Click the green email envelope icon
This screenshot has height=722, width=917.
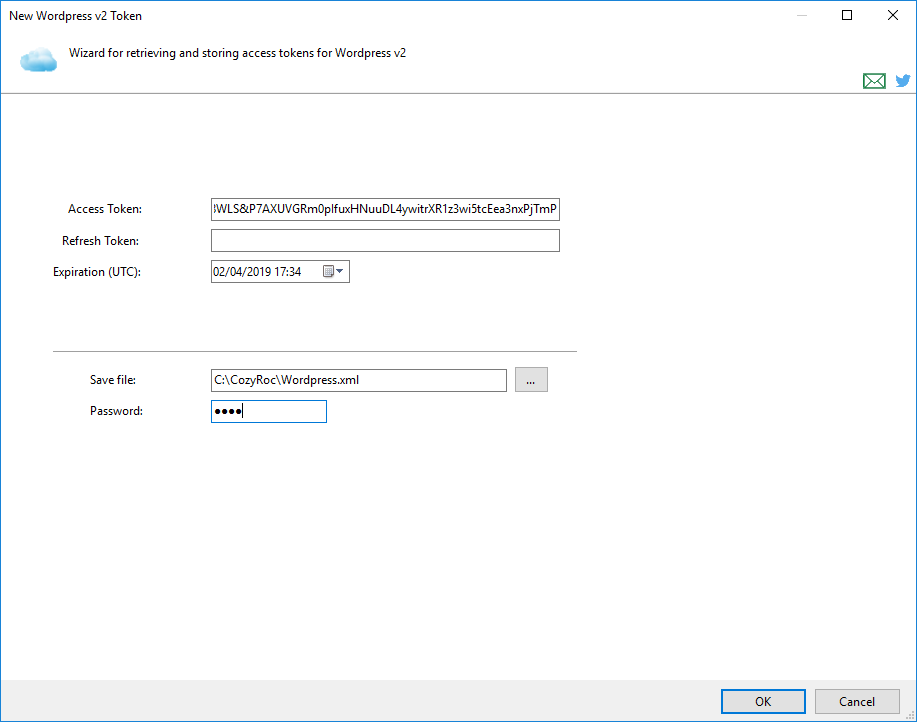click(x=874, y=81)
